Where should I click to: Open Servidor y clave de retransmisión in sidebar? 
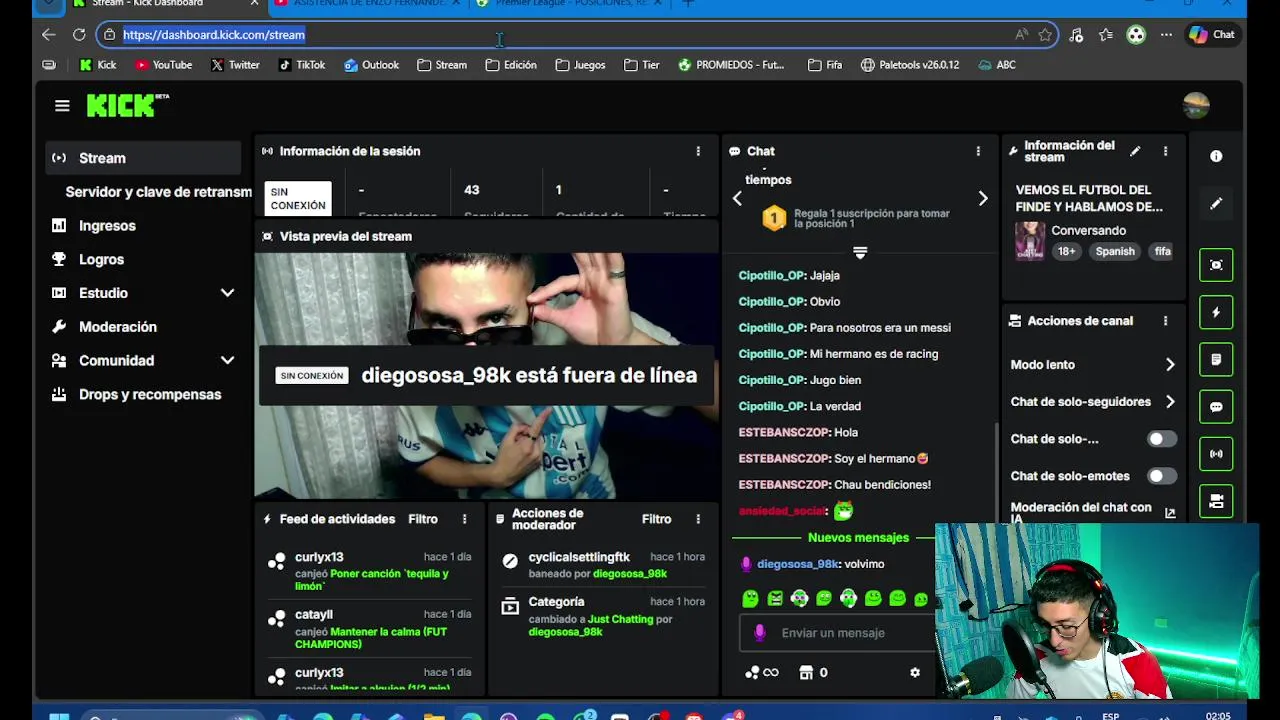click(x=158, y=192)
